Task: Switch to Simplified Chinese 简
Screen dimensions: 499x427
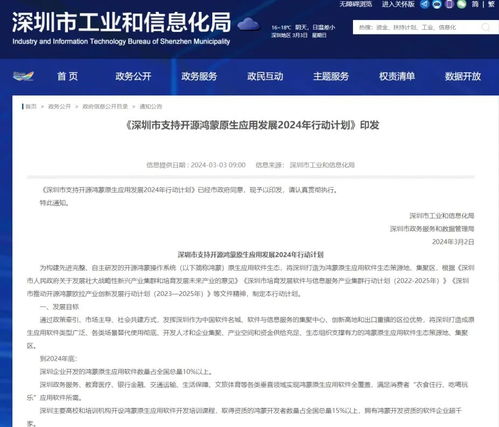Action: pos(475,4)
